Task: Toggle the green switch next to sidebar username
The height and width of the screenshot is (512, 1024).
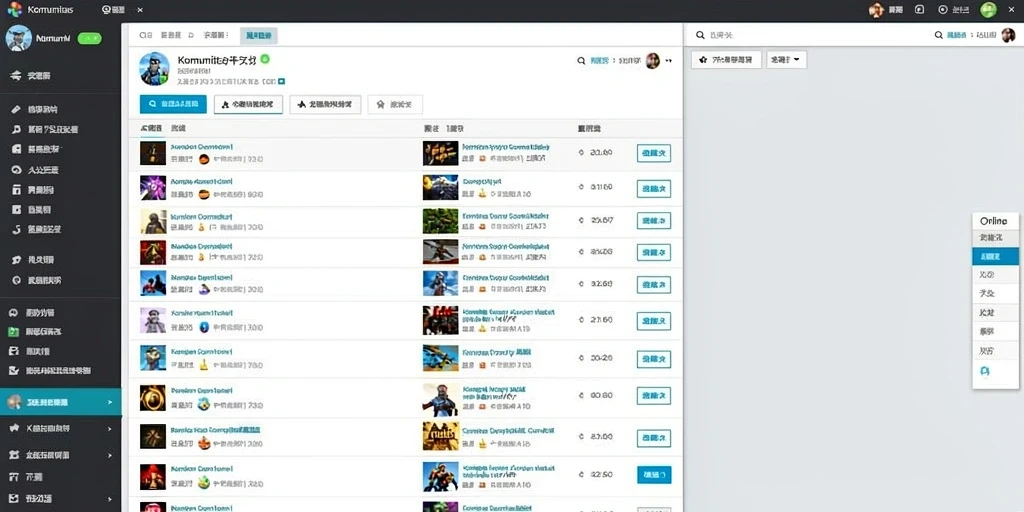Action: [x=89, y=39]
